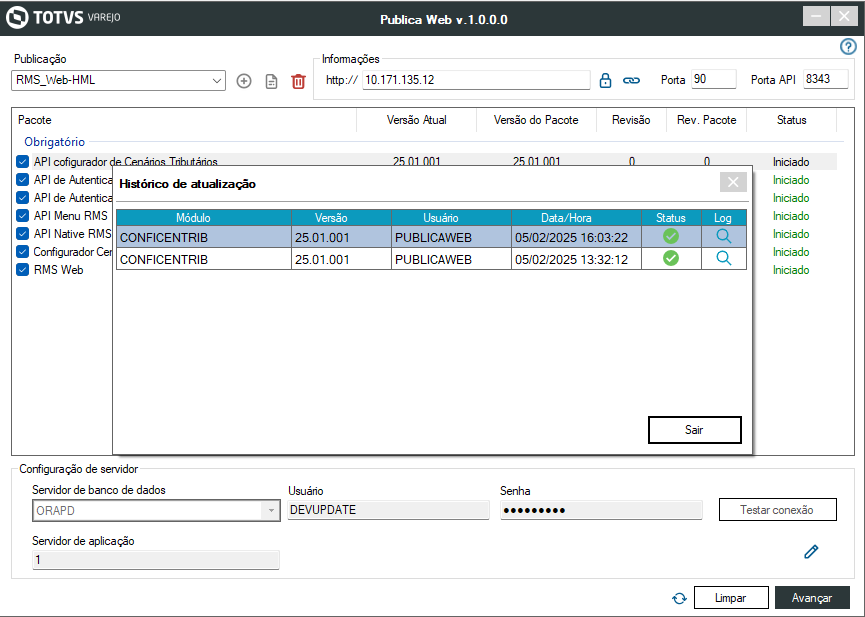Uncheck RMS Web package checkbox
Viewport: 865px width, 617px height.
(23, 270)
